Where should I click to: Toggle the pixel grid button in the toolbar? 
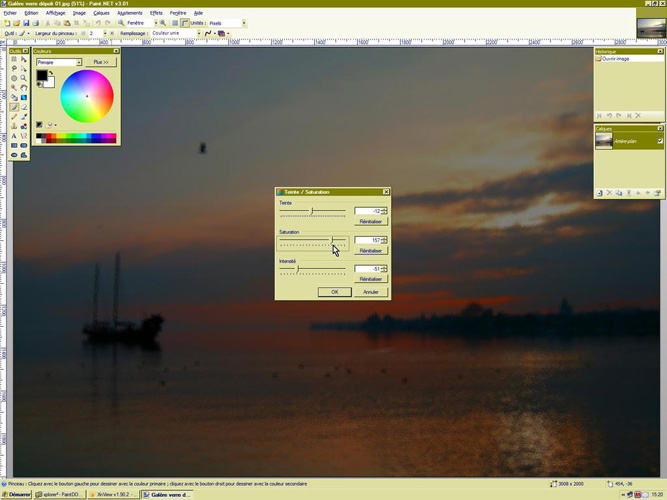tap(175, 22)
